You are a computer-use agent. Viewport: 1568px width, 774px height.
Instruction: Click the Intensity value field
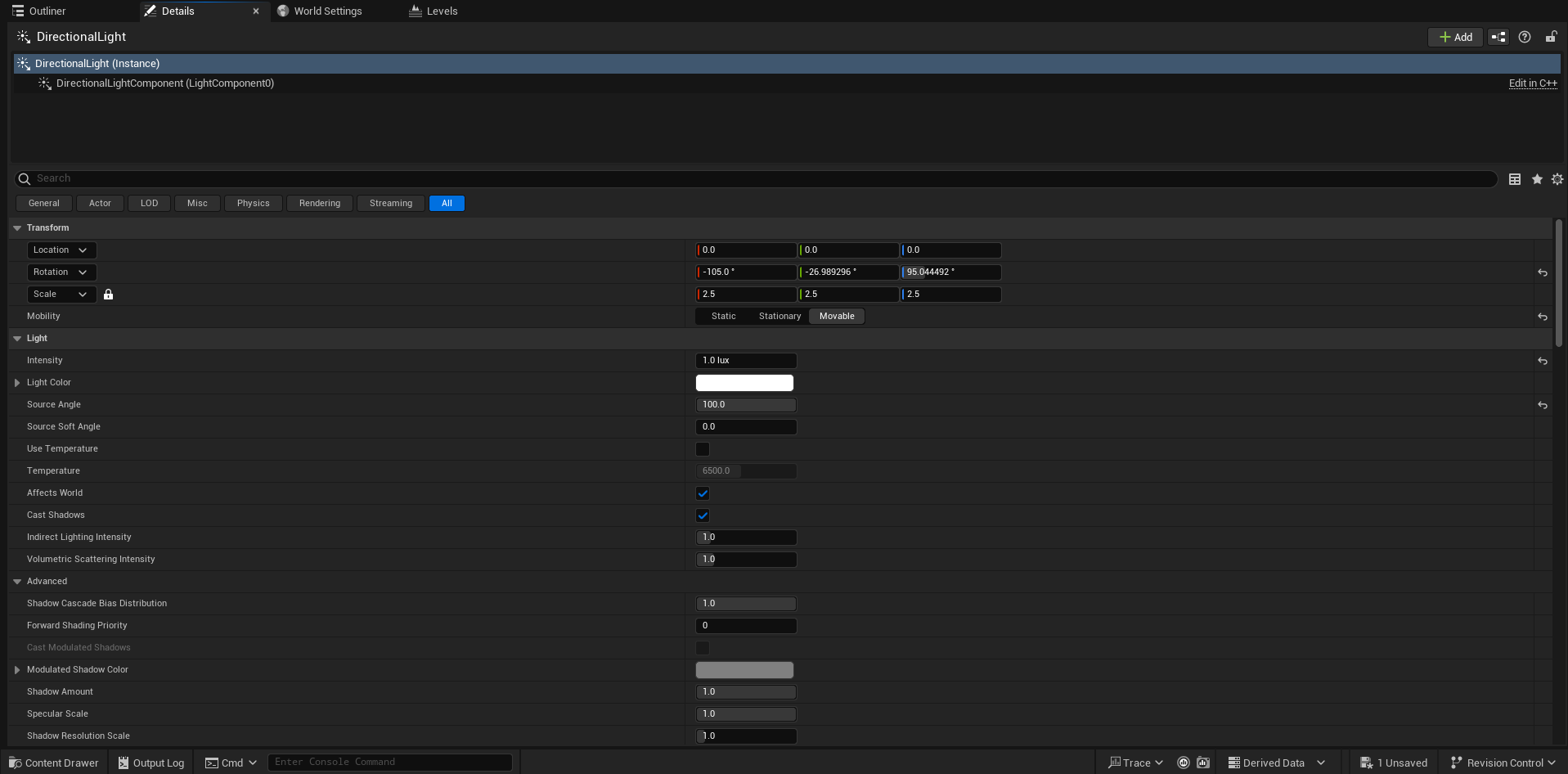(x=746, y=361)
